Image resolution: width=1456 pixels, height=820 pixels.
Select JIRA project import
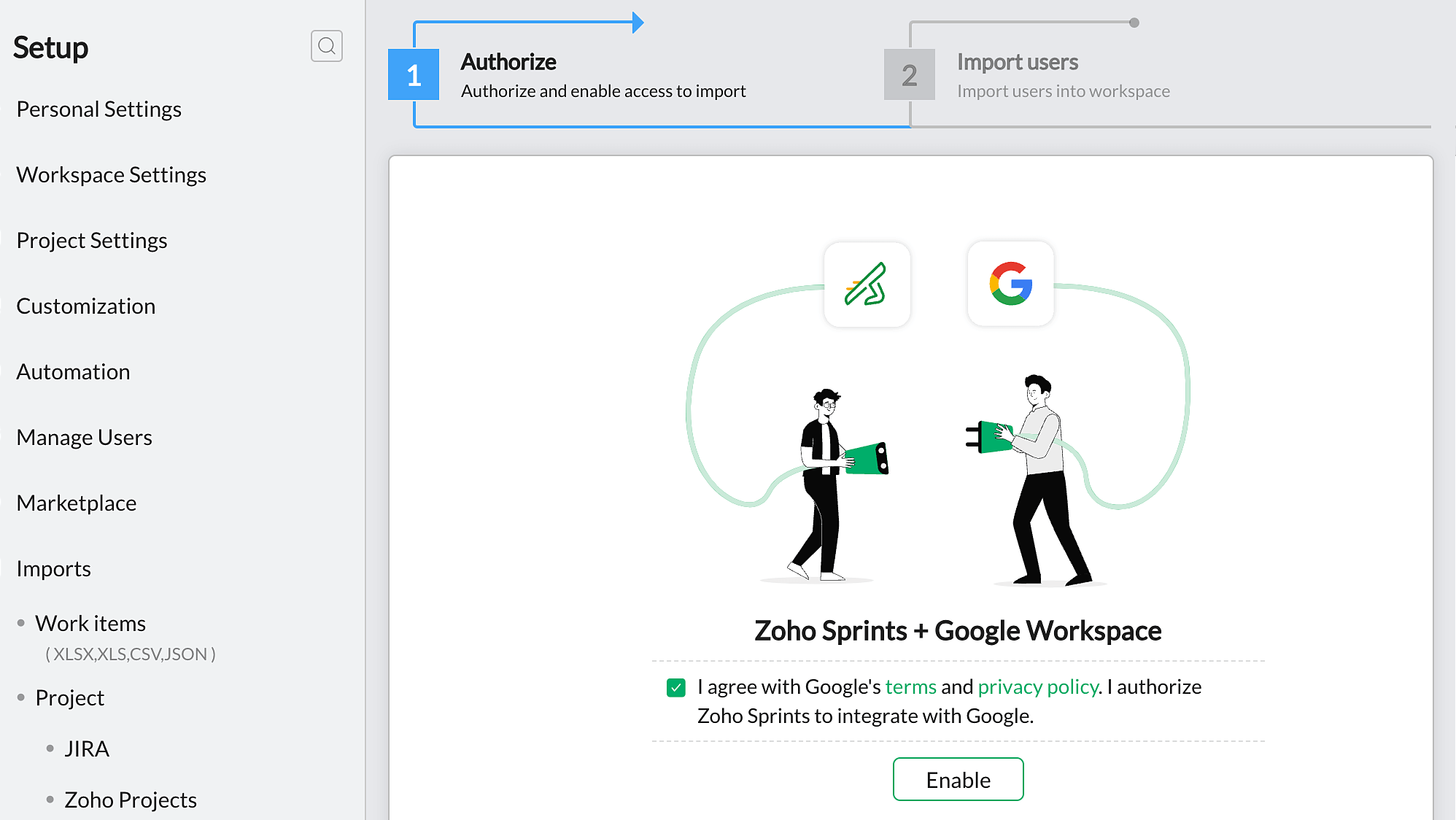[x=86, y=749]
